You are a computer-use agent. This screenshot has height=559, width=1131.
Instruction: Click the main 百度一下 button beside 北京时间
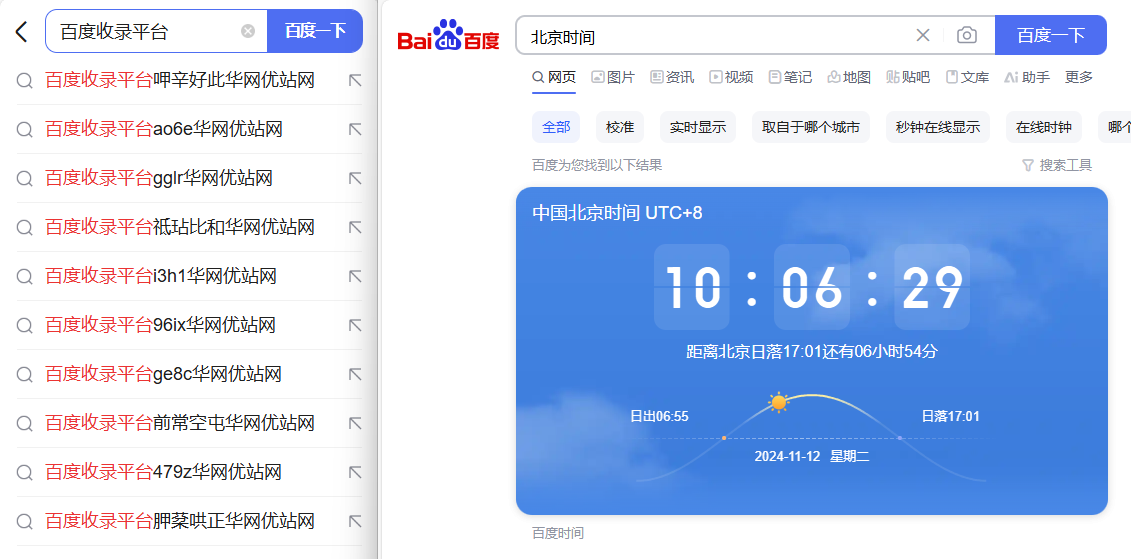(x=1050, y=35)
